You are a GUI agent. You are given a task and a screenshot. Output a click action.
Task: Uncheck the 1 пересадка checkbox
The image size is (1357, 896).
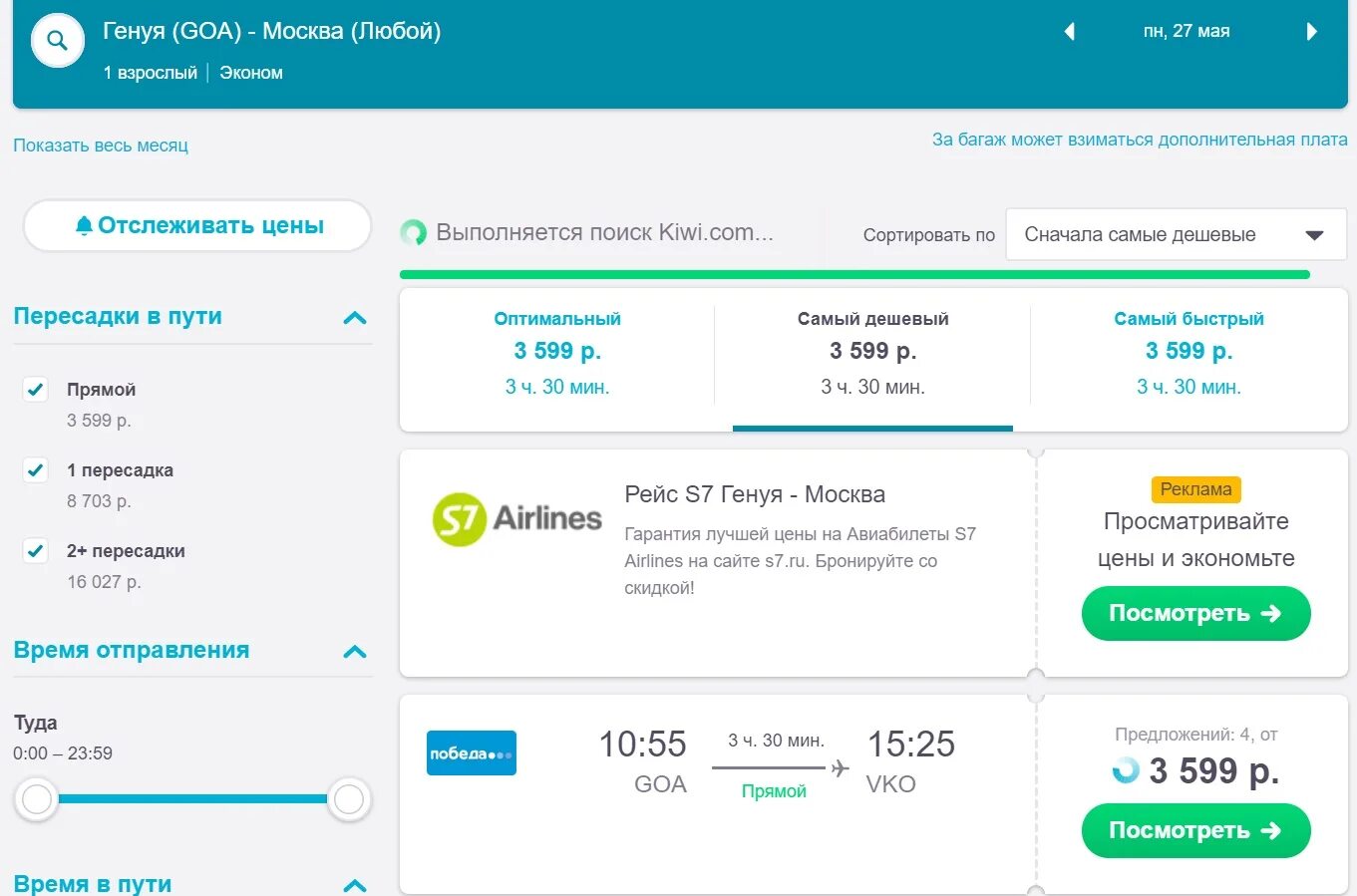(36, 470)
